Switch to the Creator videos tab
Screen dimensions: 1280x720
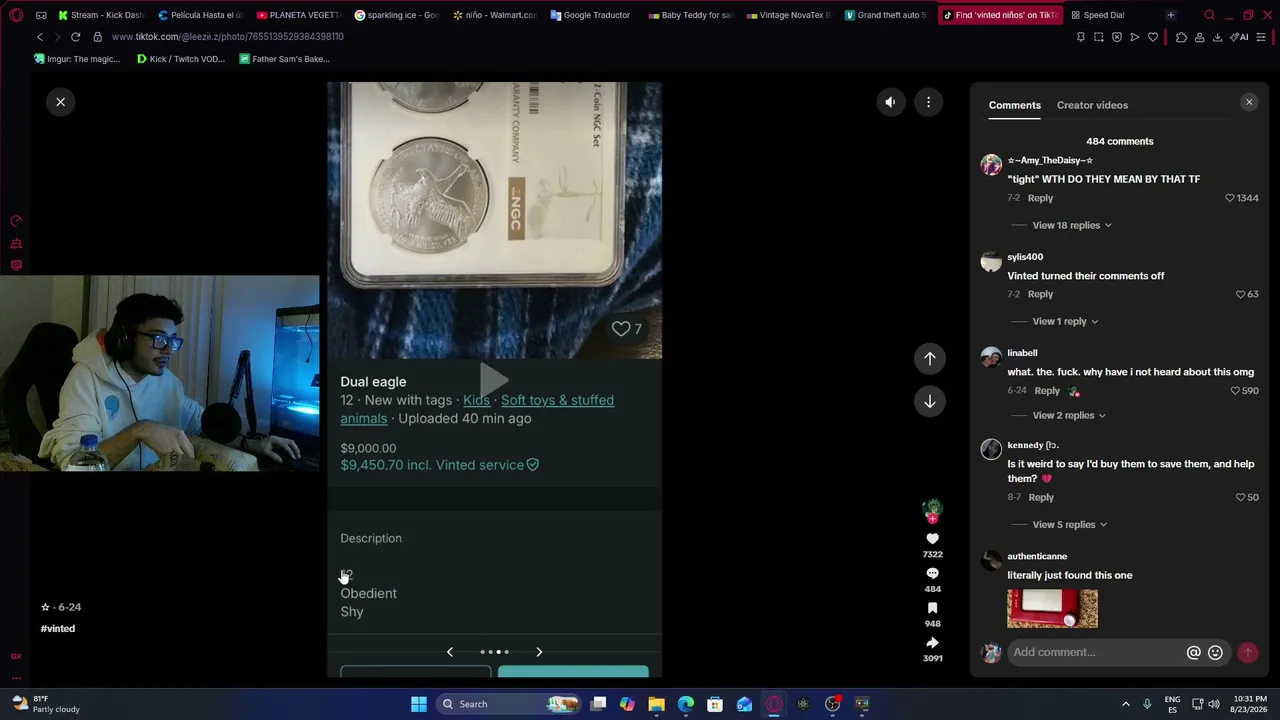pyautogui.click(x=1092, y=105)
